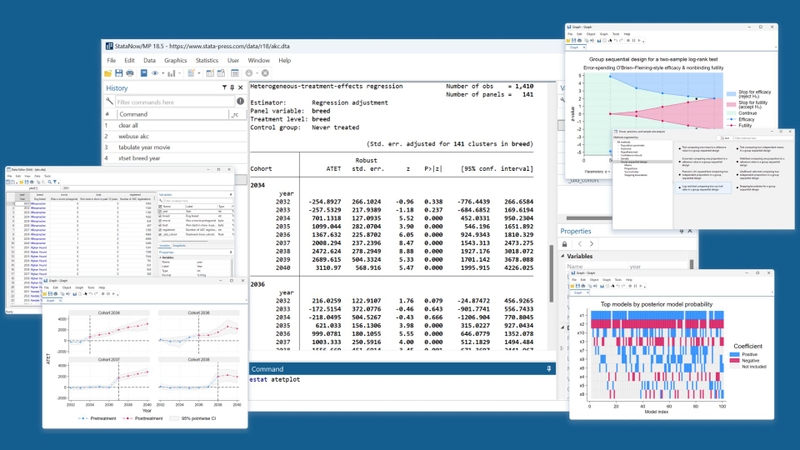Screen dimensions: 800x450
Task: Select the 'tabulate year movie' history command
Action: click(x=144, y=147)
